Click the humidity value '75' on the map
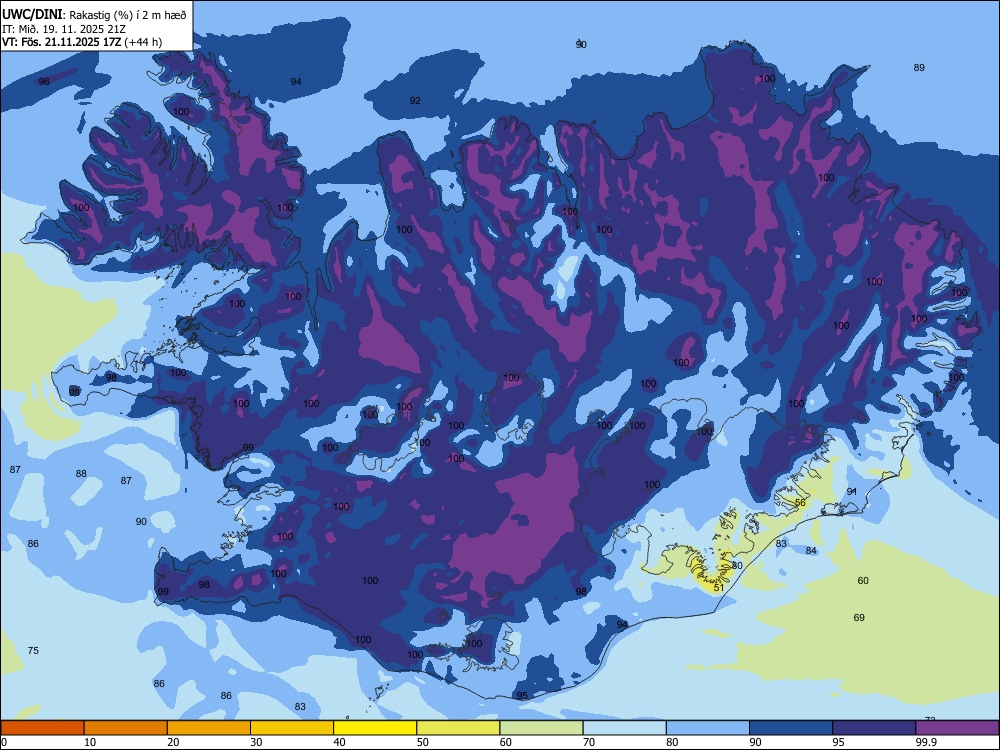The height and width of the screenshot is (750, 1000). [33, 651]
